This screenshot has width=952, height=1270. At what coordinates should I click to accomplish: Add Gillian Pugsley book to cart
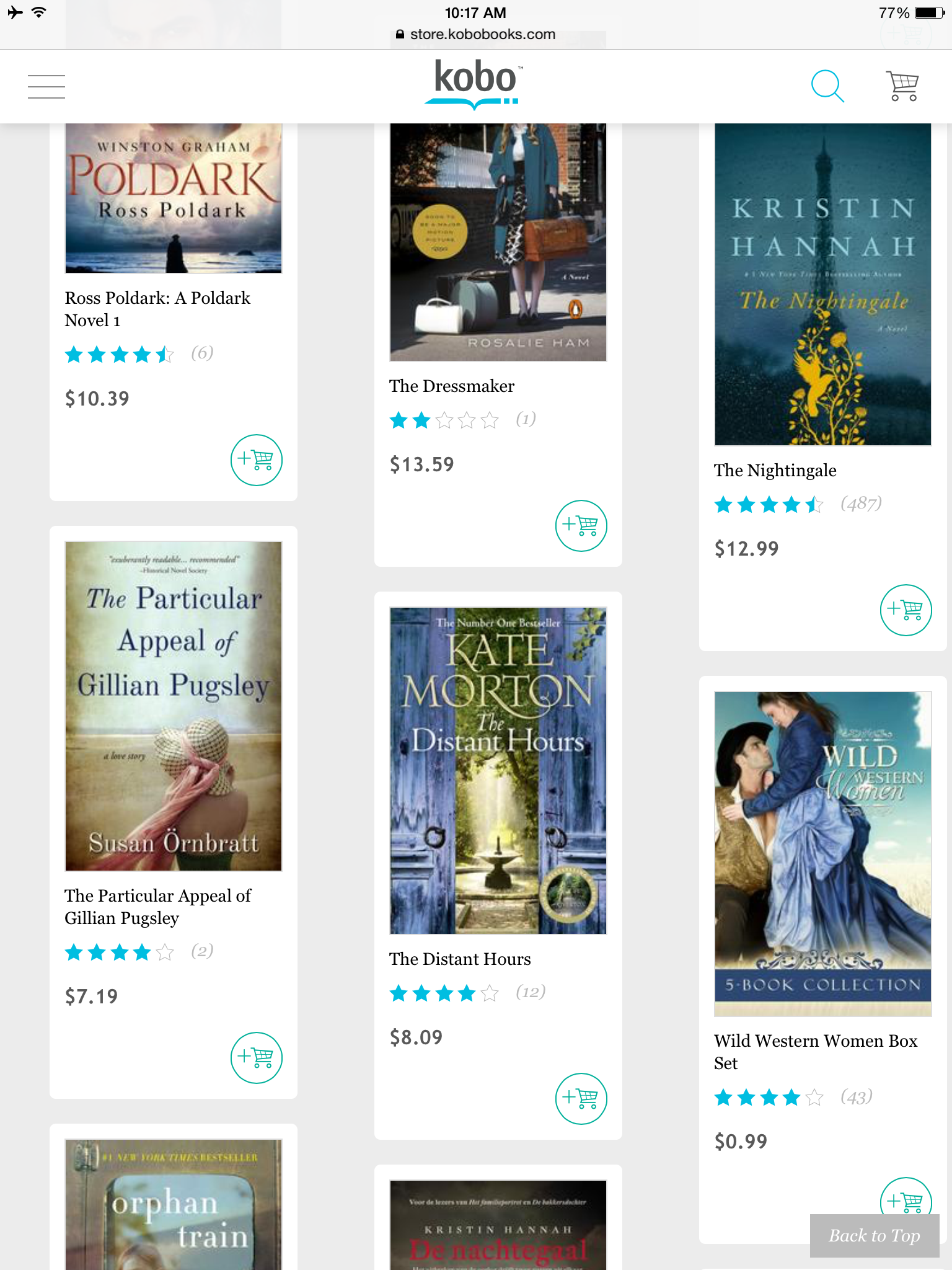point(257,1058)
